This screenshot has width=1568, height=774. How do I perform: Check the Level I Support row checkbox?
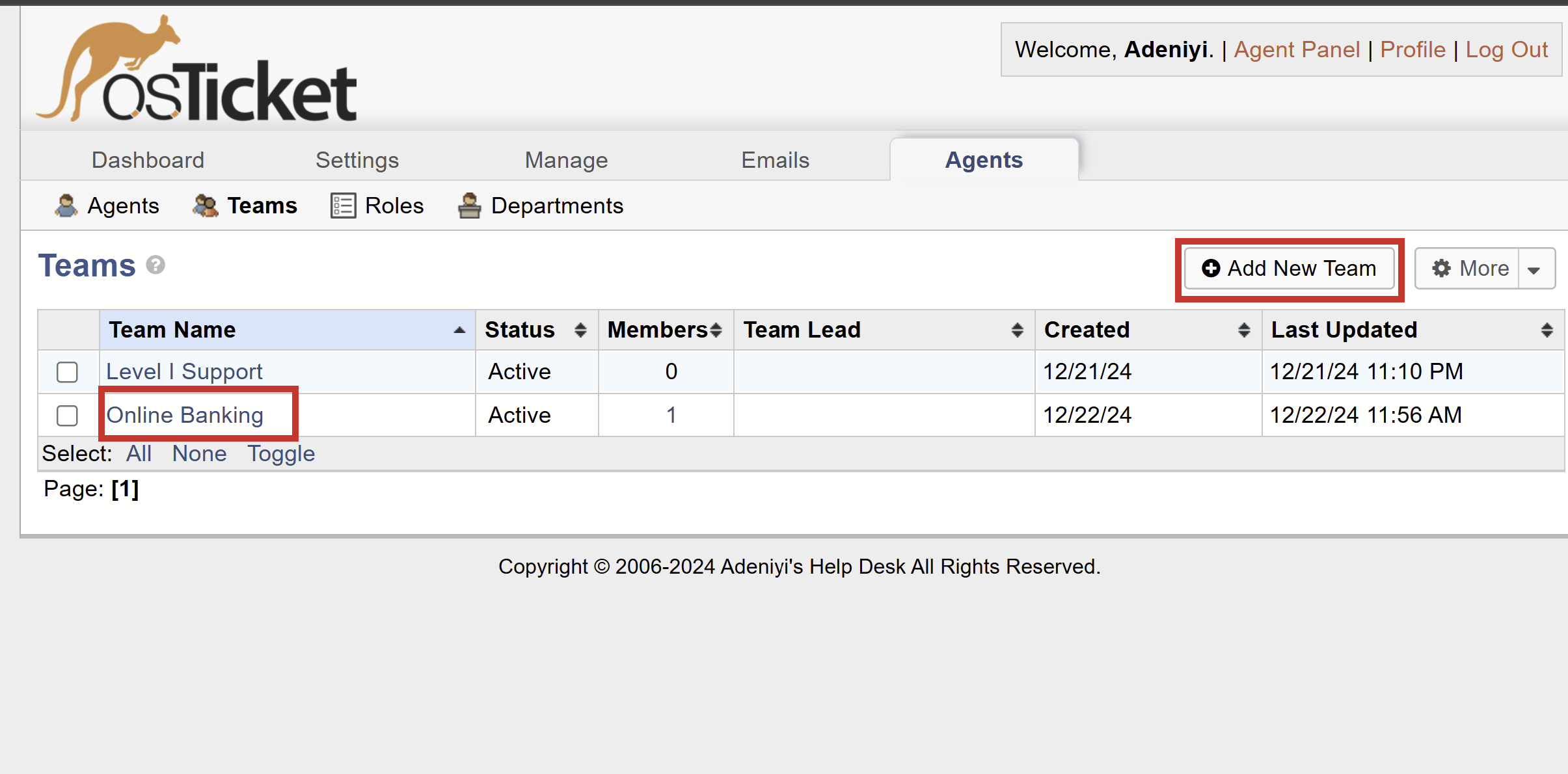(x=67, y=372)
